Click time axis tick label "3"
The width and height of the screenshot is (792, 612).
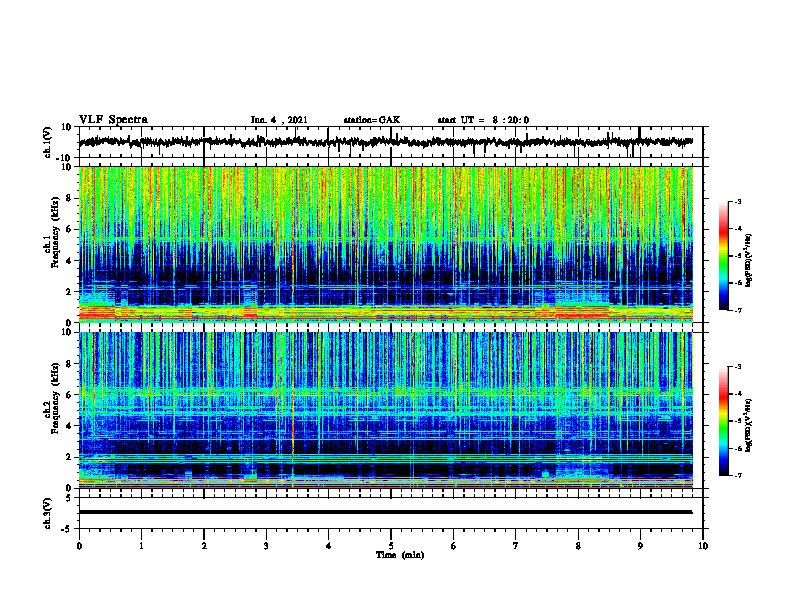click(x=266, y=546)
